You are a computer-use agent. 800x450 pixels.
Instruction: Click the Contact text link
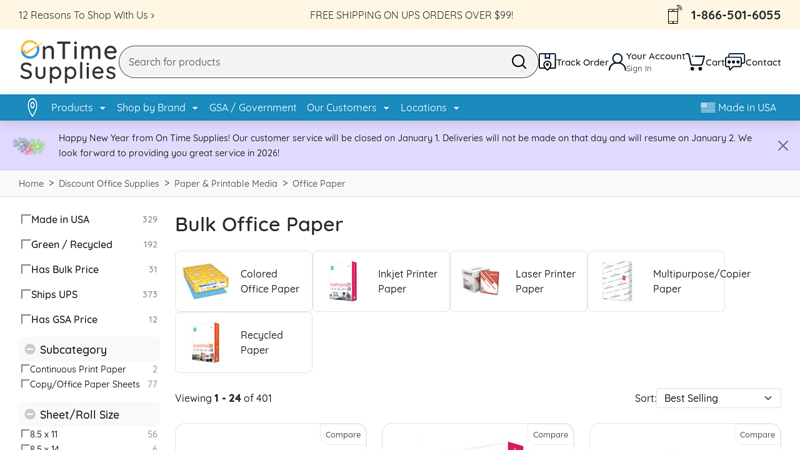(x=763, y=62)
